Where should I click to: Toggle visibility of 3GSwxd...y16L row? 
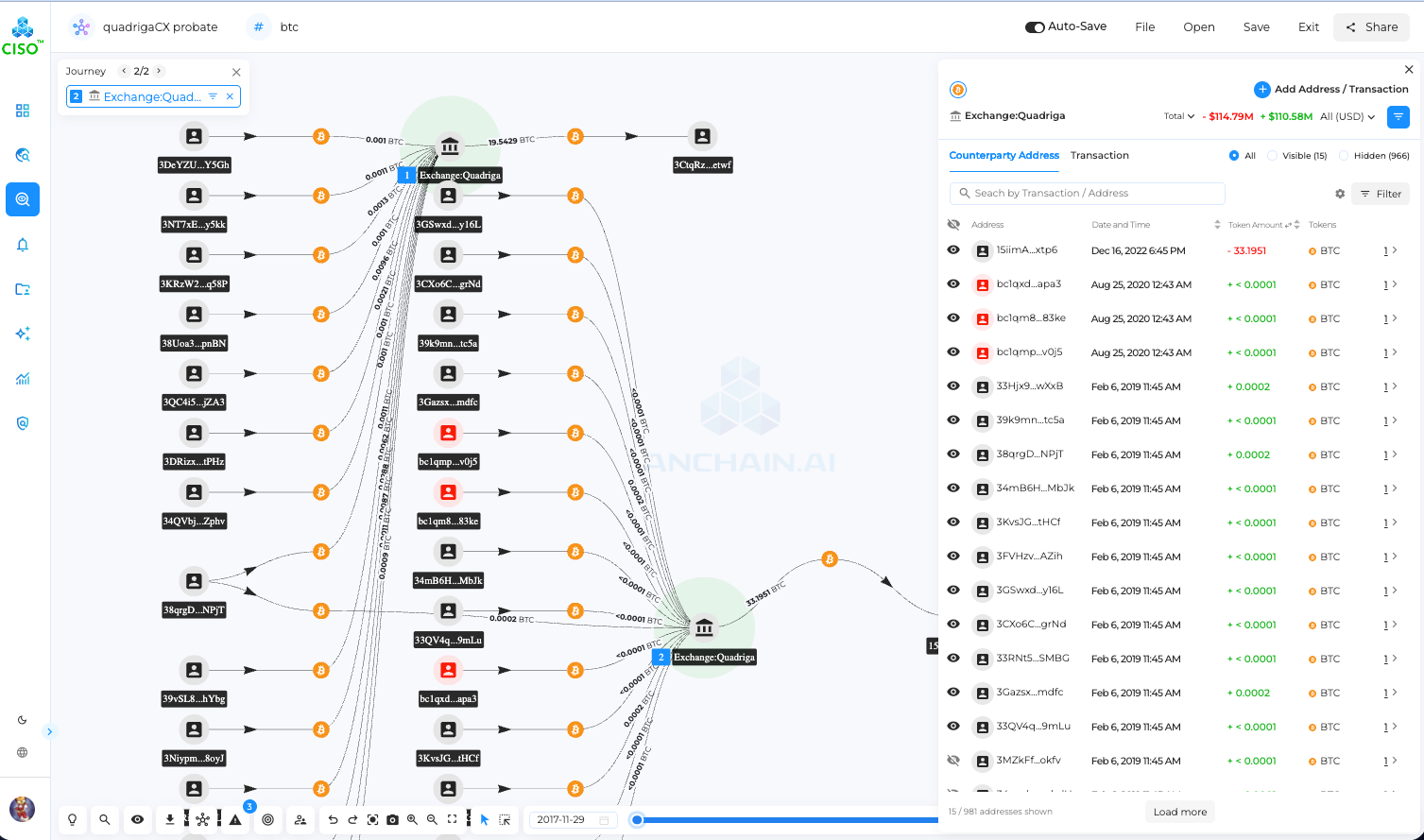point(953,591)
